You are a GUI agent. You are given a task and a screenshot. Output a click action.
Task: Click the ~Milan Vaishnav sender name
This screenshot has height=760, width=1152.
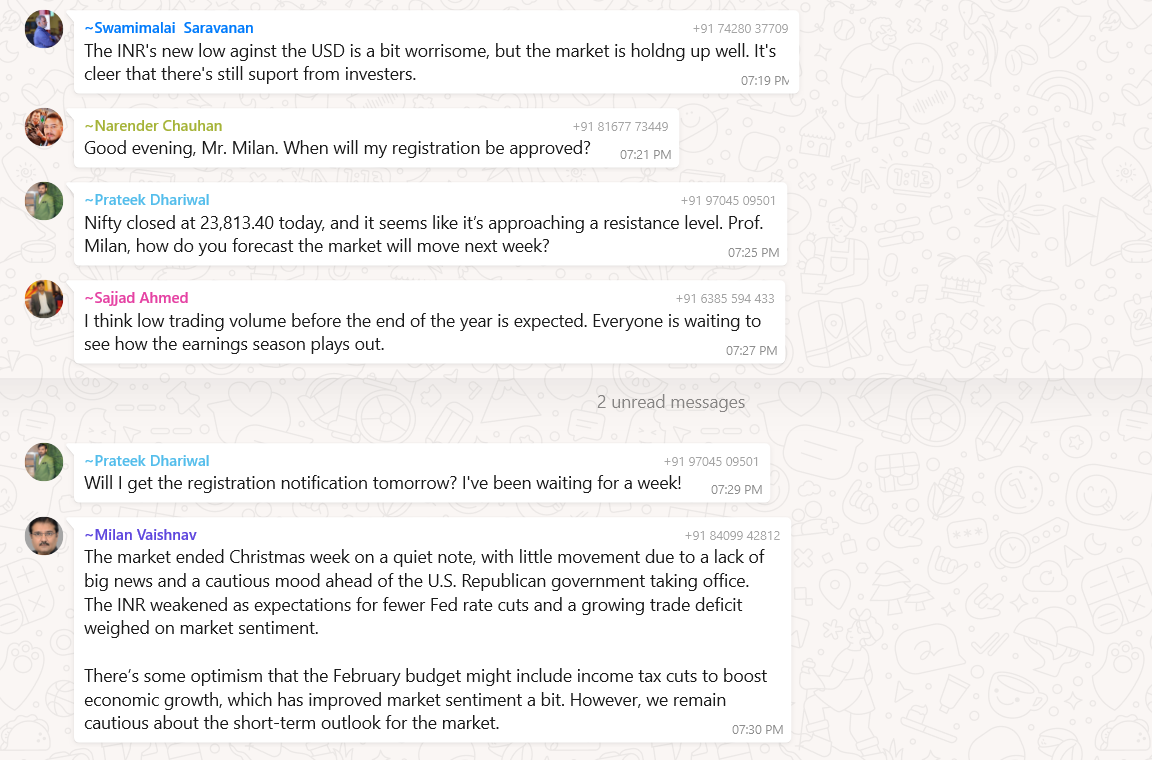pos(140,535)
